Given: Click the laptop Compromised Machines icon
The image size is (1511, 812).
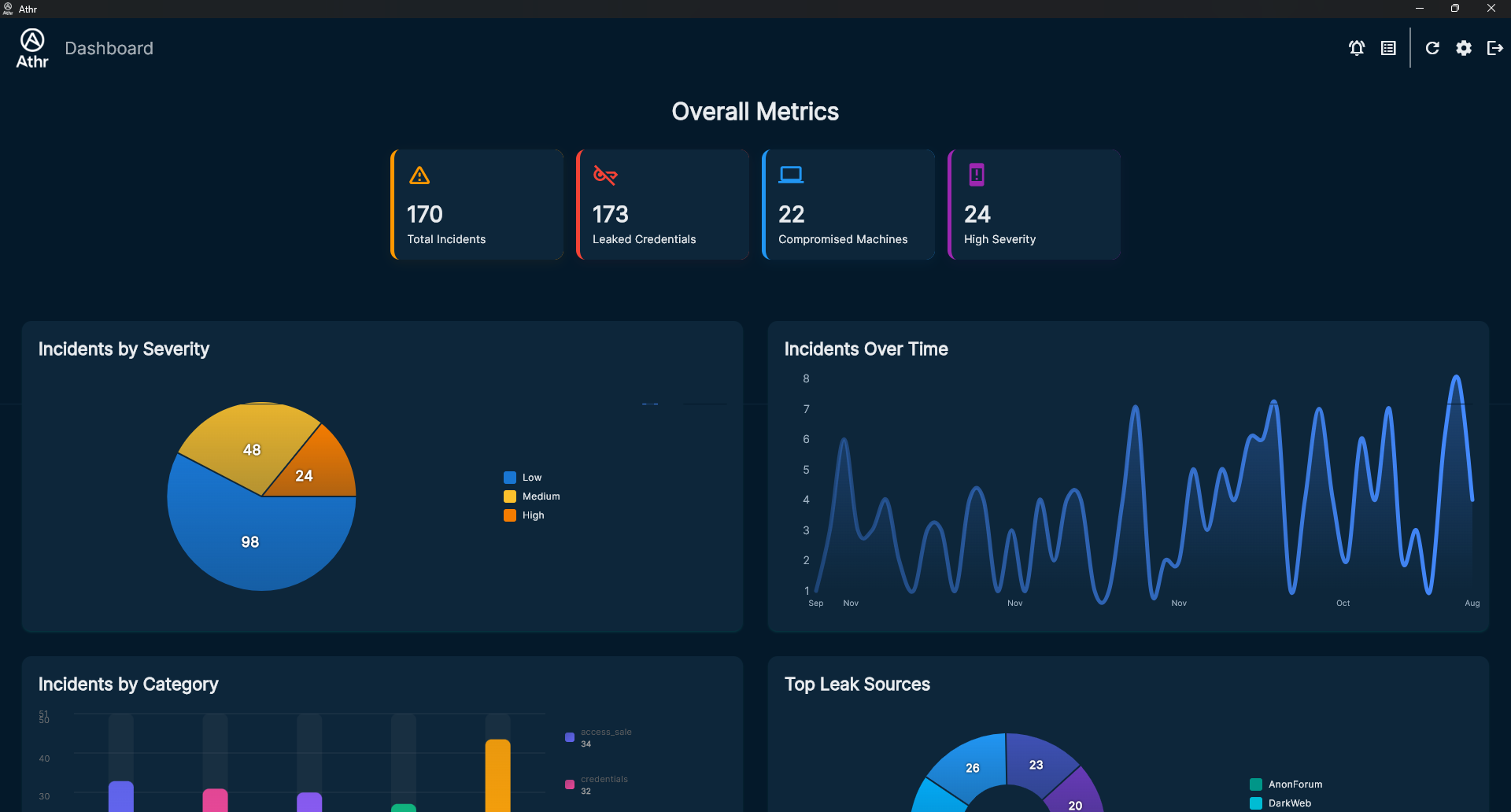Looking at the screenshot, I should pos(791,175).
